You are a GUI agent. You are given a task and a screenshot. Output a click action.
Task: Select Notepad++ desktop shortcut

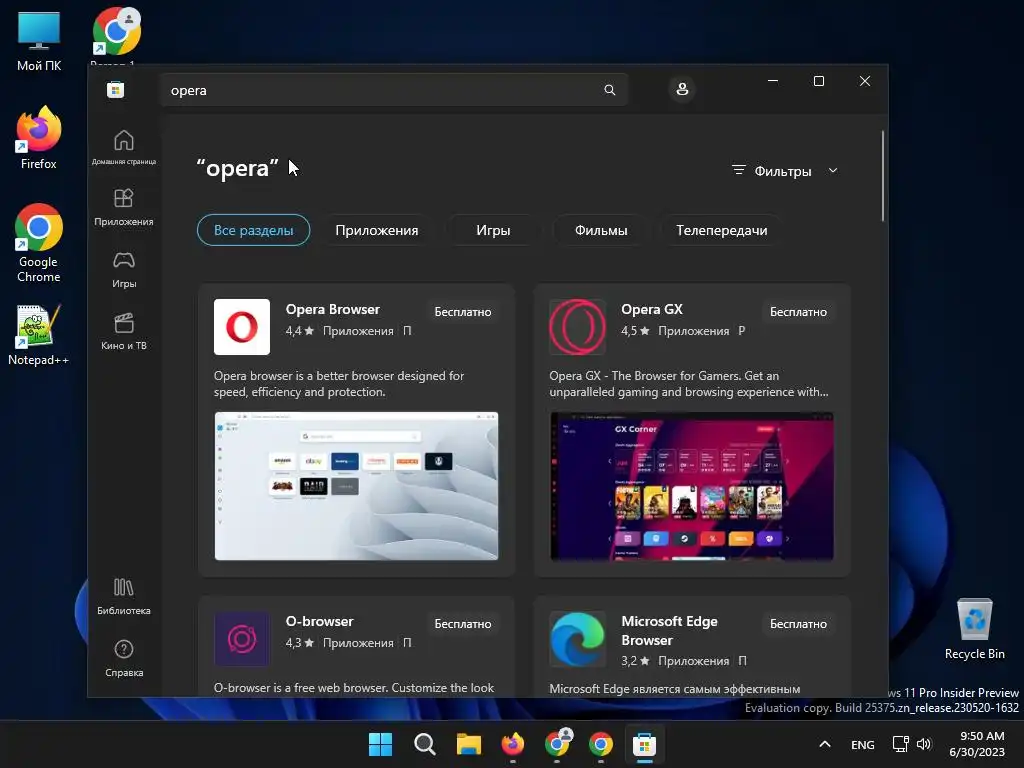pos(39,335)
